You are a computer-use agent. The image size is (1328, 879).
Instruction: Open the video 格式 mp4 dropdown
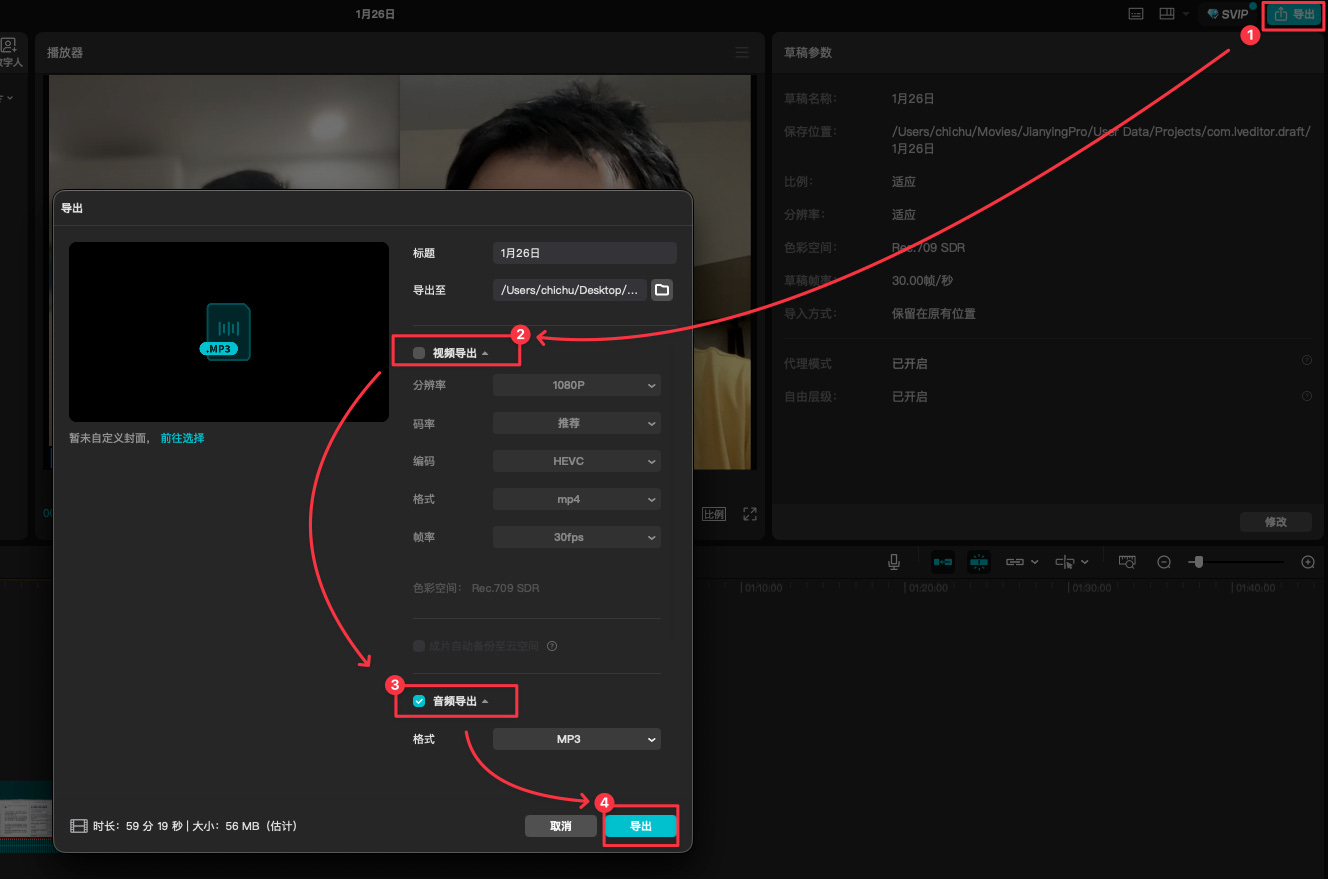tap(577, 499)
